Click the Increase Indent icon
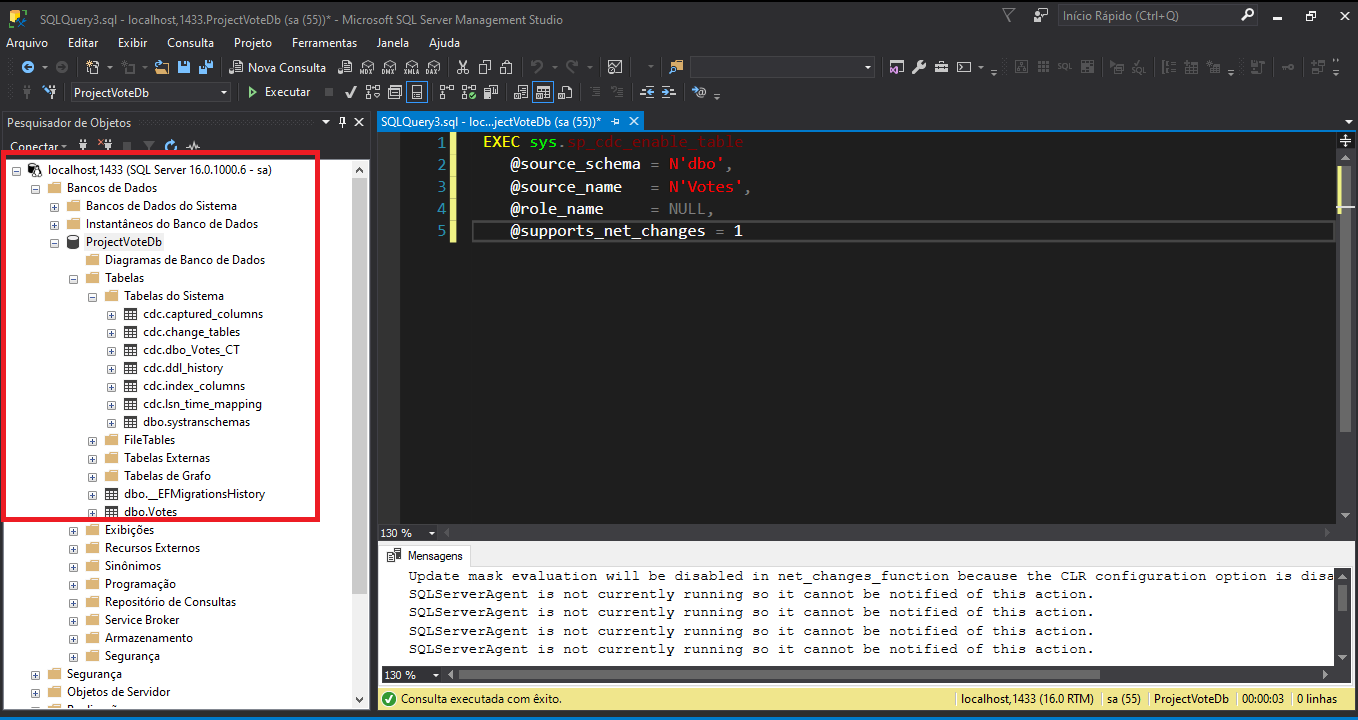Image resolution: width=1358 pixels, height=720 pixels. tap(667, 92)
